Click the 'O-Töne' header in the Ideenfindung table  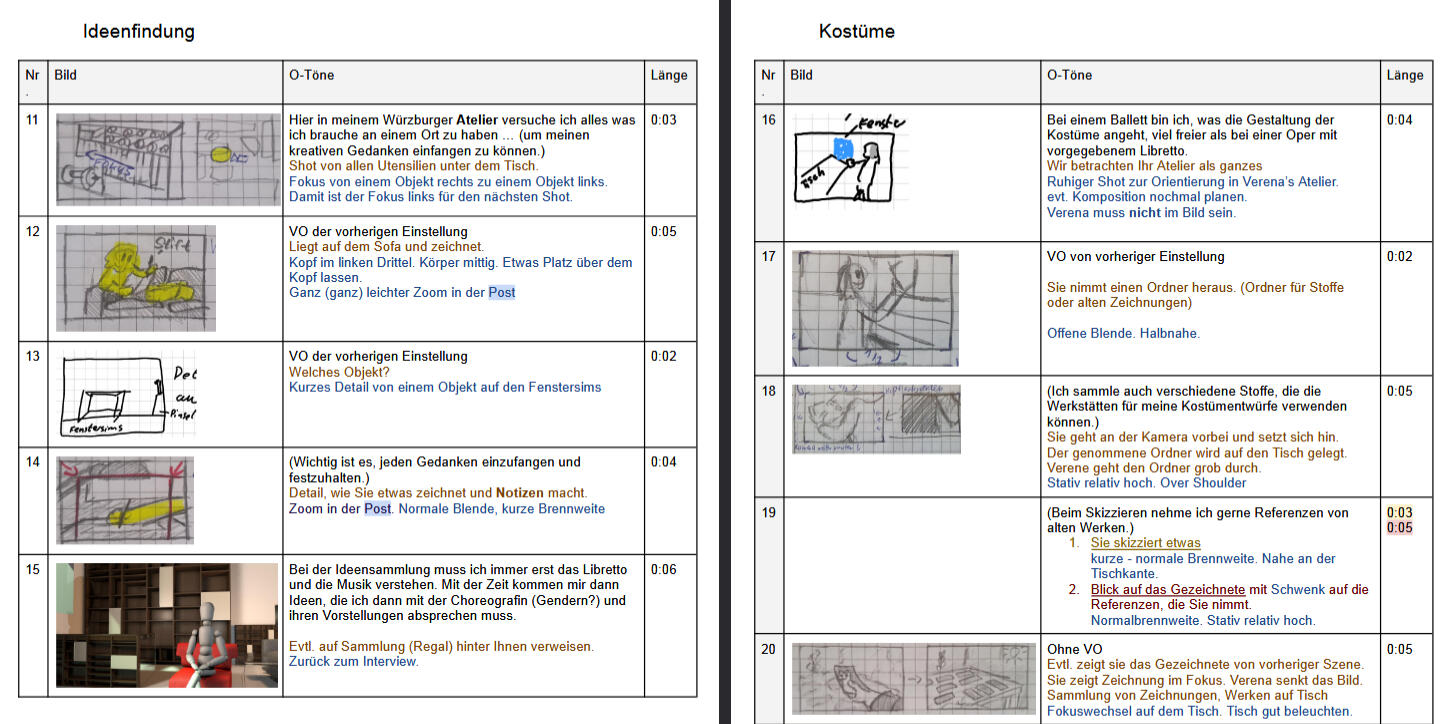[311, 75]
